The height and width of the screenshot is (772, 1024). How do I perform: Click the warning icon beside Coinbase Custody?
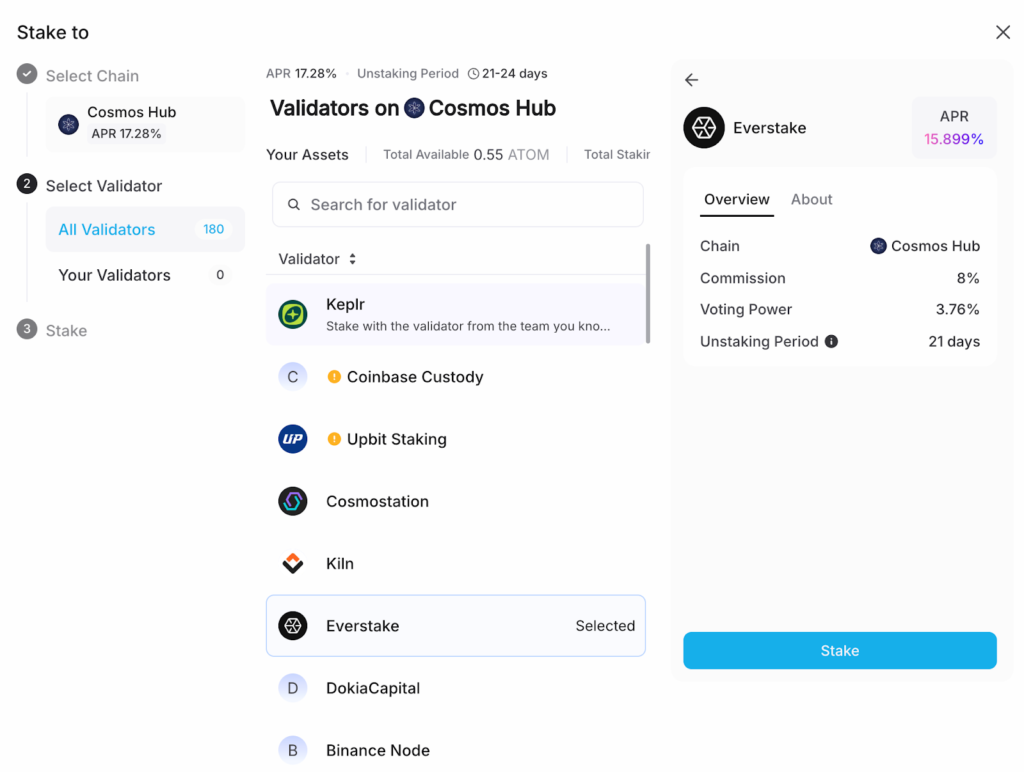tap(334, 377)
